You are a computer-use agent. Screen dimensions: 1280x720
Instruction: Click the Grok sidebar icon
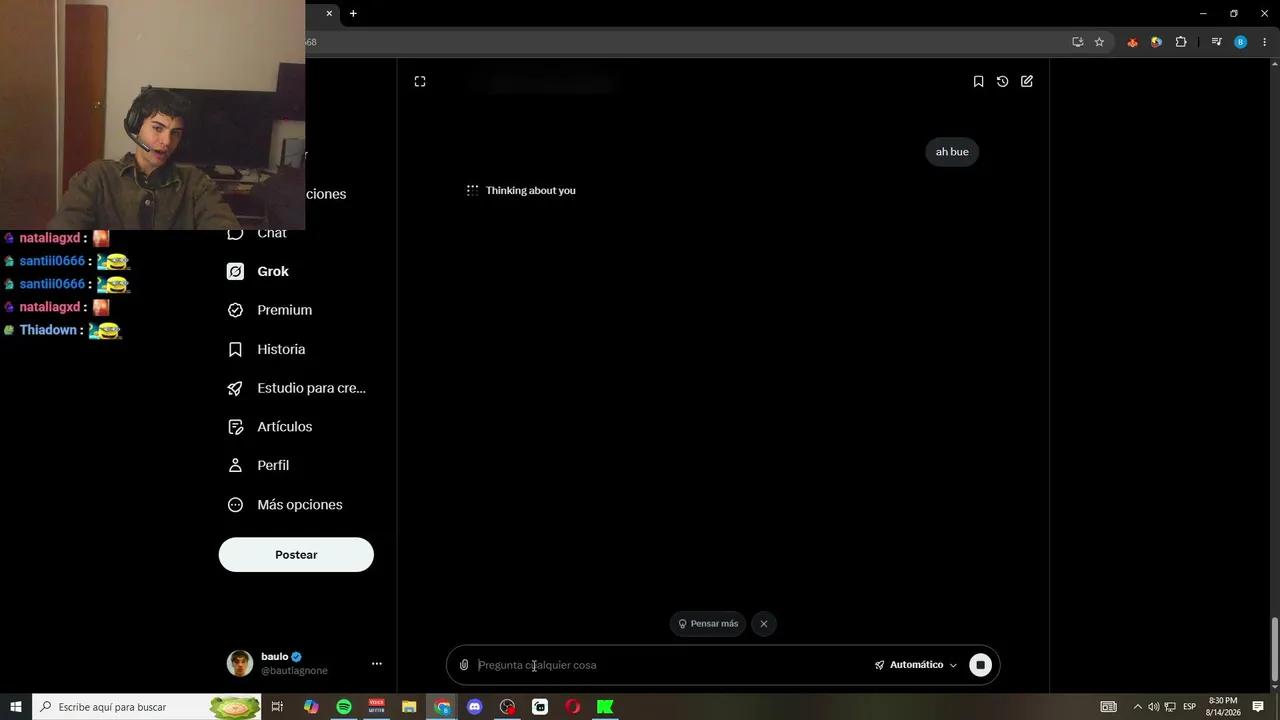pos(235,272)
